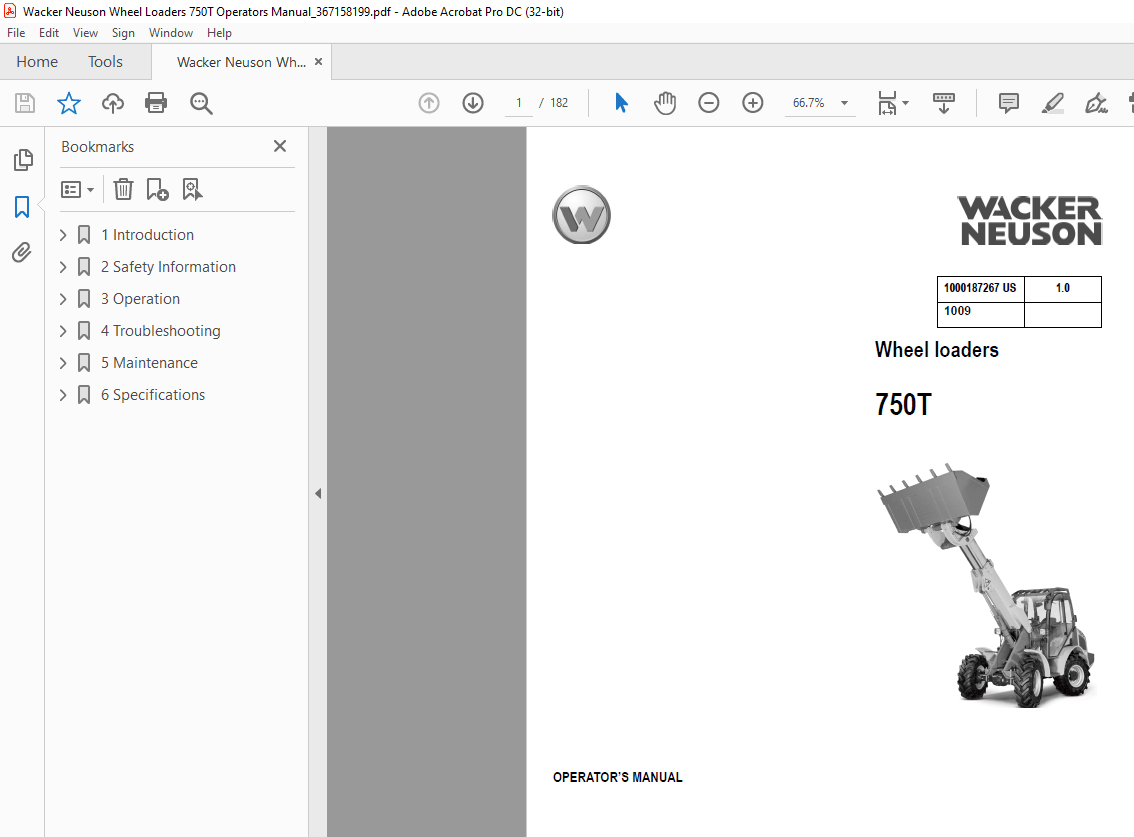The image size is (1134, 837).
Task: Delete the selected bookmark
Action: (123, 189)
